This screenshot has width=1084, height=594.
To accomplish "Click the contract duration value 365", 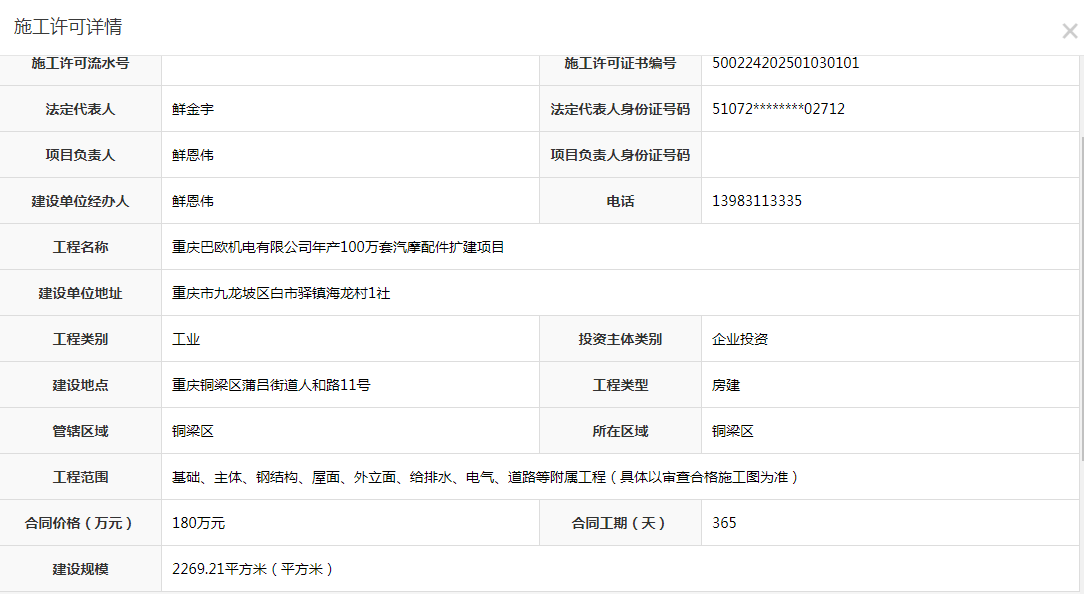I will coord(724,523).
